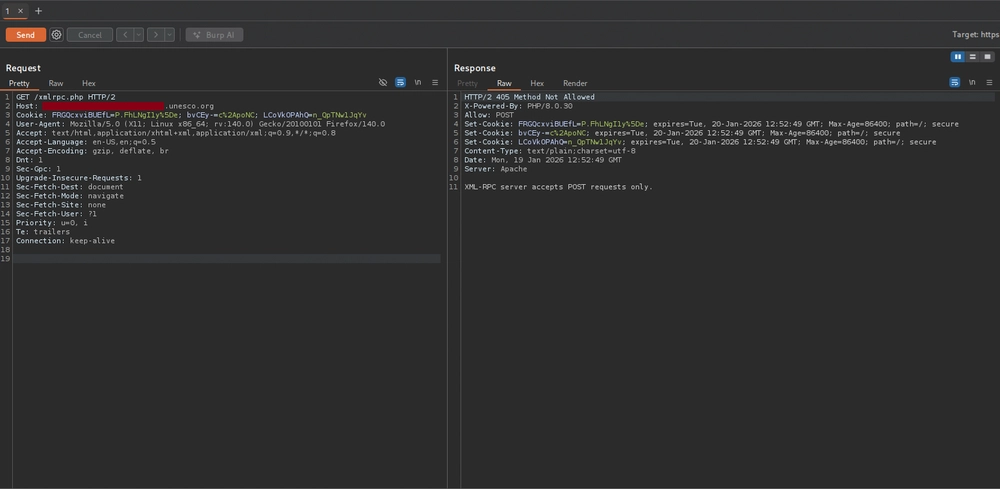Click Set-Cookie LCoVkOPAhQ response line
Image resolution: width=1000 pixels, height=489 pixels.
700,142
